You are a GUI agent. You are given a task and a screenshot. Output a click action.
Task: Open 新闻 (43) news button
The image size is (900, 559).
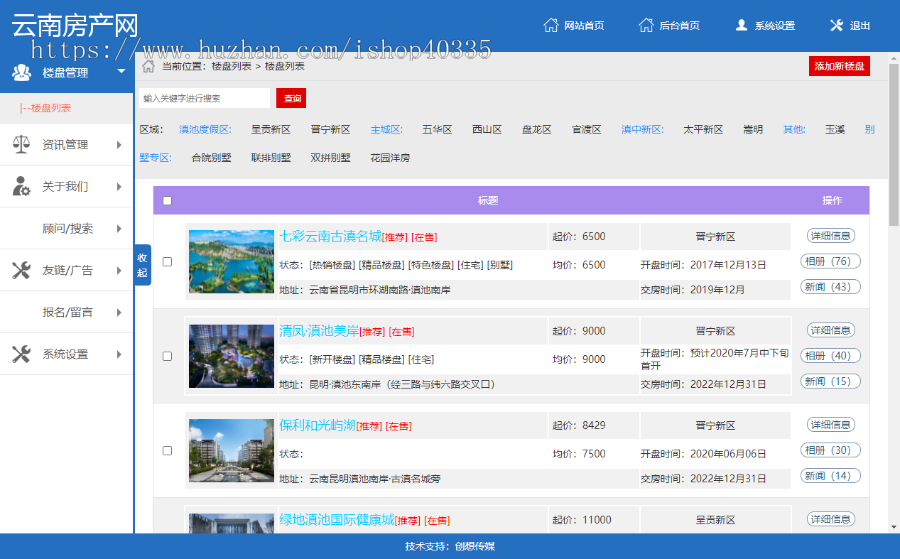point(831,287)
